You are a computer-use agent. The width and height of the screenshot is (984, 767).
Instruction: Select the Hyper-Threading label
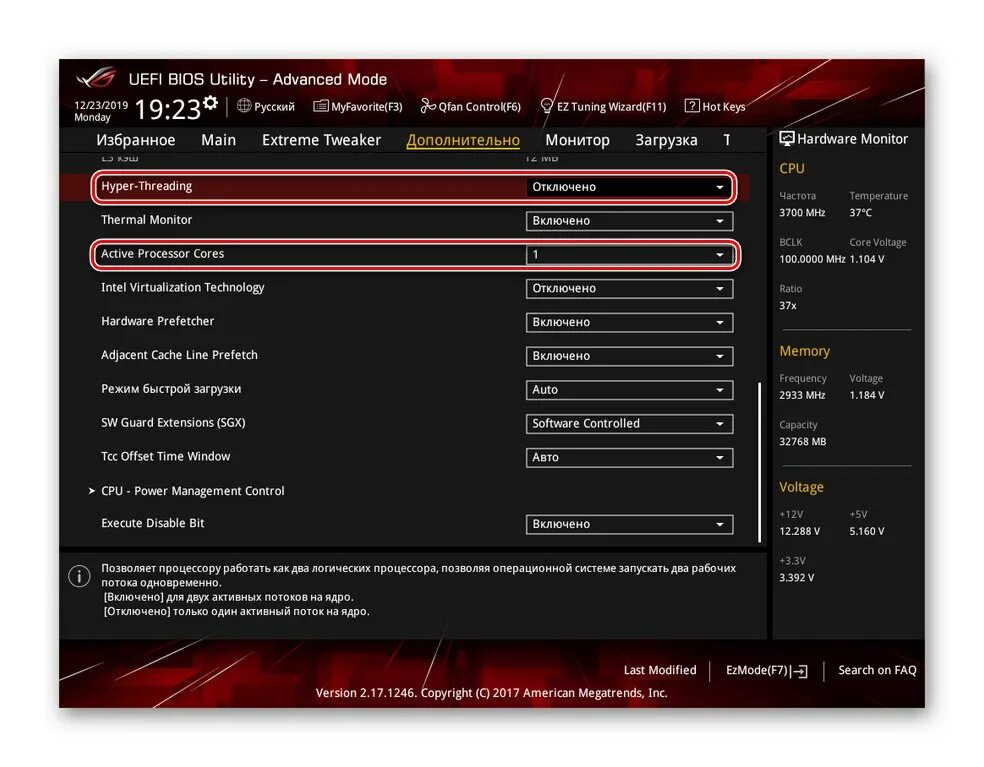coord(147,186)
